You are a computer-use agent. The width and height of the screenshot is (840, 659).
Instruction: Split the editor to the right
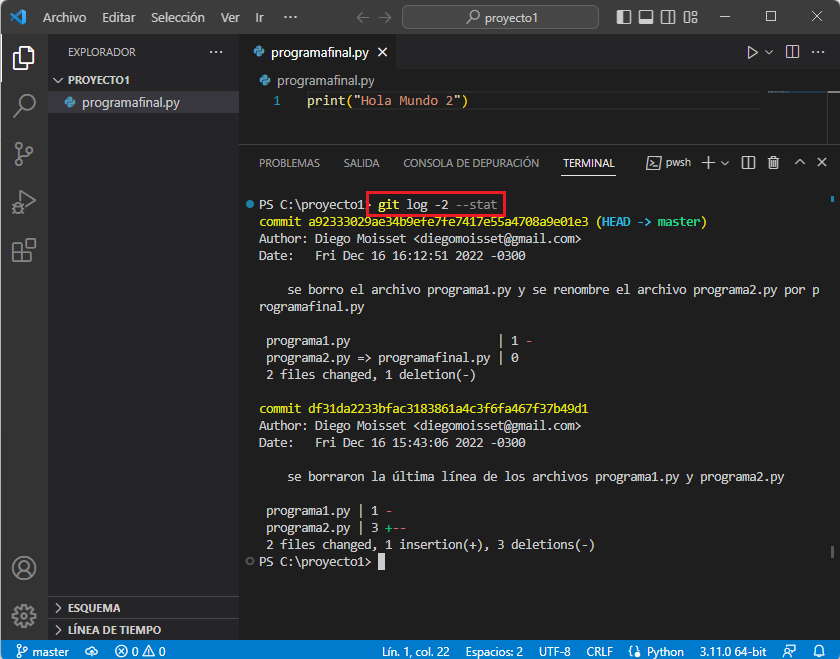pyautogui.click(x=792, y=52)
